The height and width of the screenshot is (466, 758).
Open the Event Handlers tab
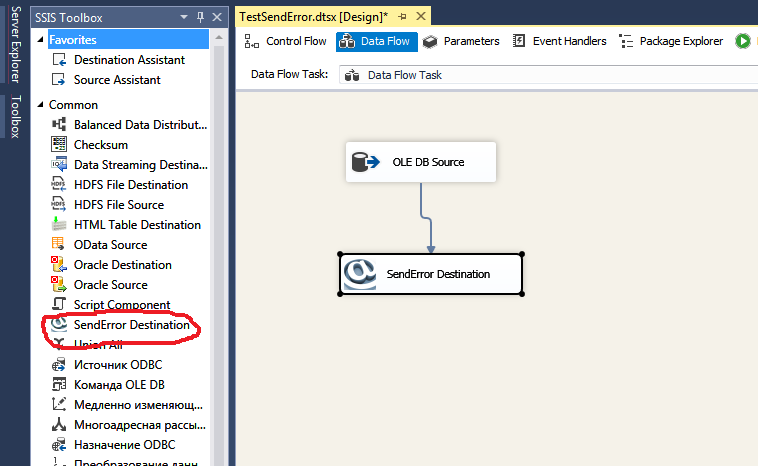coord(559,41)
